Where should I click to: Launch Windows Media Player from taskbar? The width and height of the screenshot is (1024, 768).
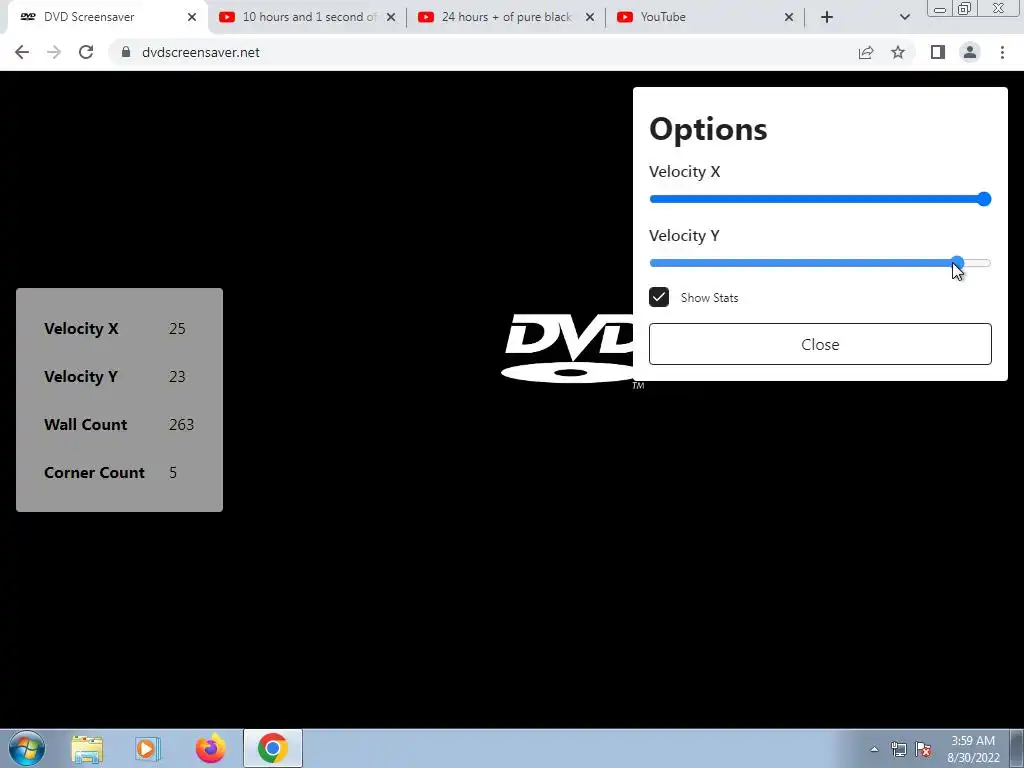[x=147, y=748]
